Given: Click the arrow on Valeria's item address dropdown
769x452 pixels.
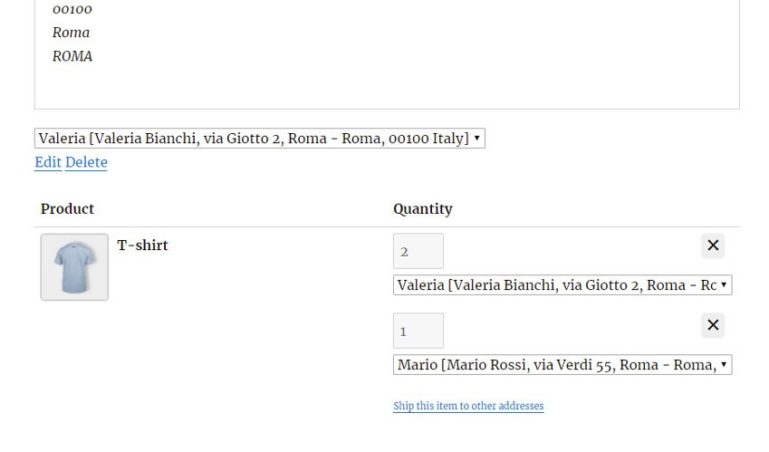Looking at the screenshot, I should (724, 284).
